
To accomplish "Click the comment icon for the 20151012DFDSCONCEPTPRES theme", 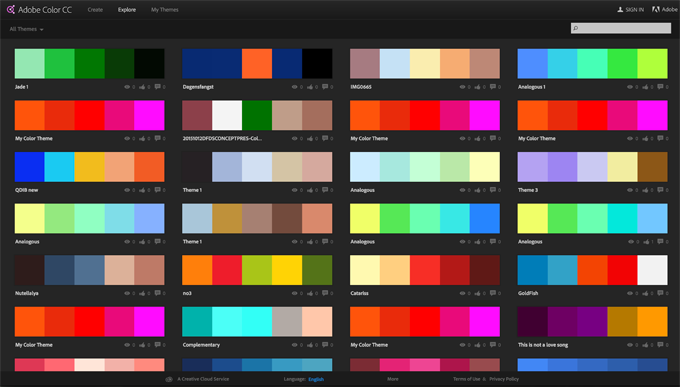I will (325, 138).
